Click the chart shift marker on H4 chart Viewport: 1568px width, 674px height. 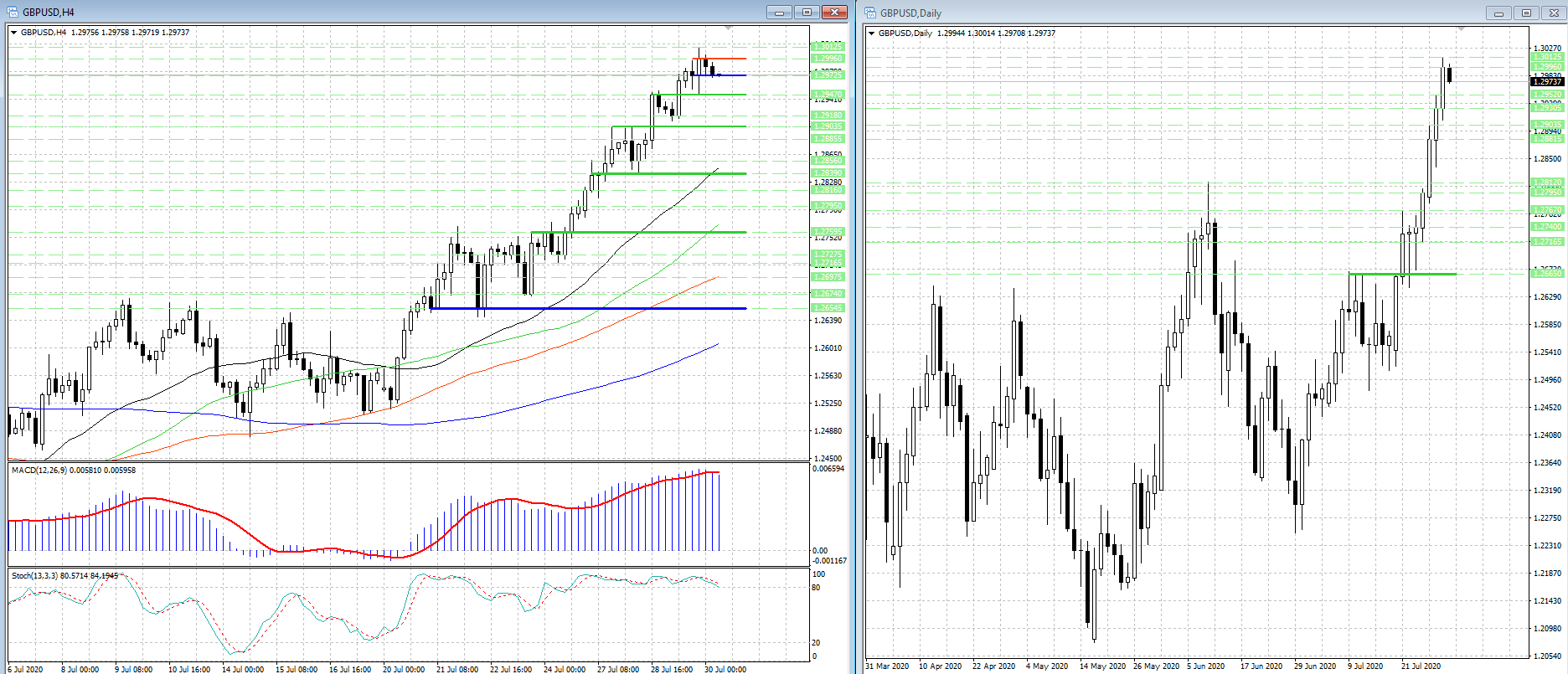pyautogui.click(x=728, y=29)
